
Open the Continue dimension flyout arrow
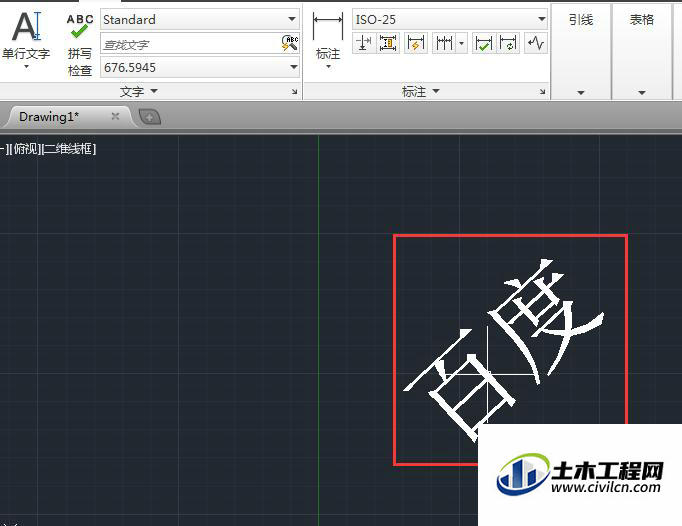[x=461, y=43]
